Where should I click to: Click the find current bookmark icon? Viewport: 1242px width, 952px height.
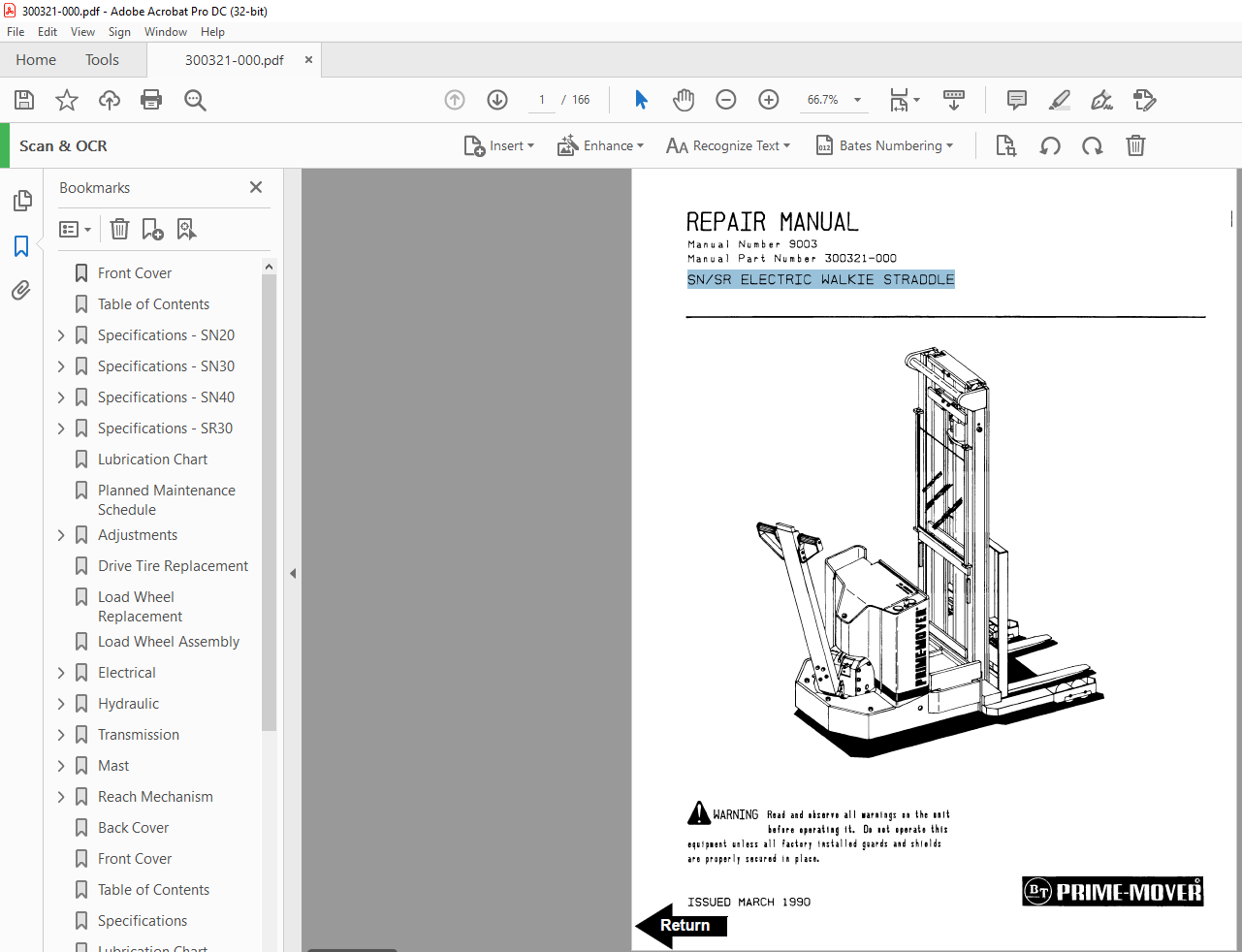click(x=186, y=230)
